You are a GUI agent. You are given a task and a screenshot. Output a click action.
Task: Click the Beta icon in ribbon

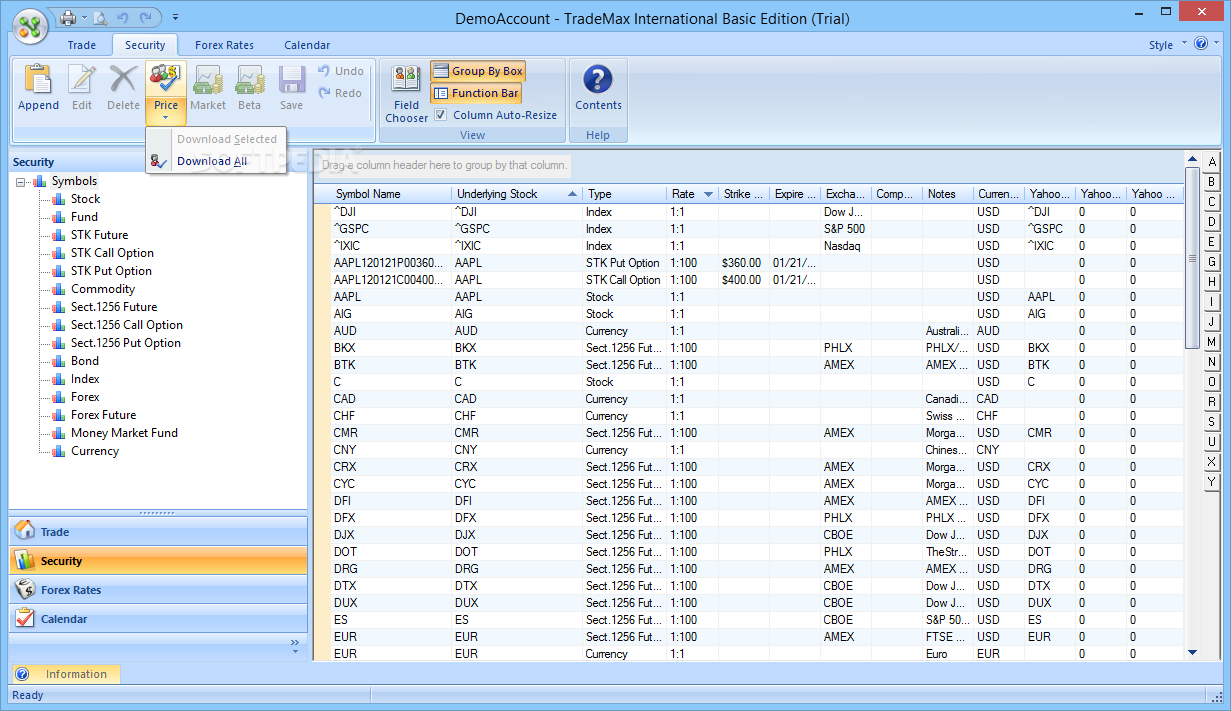(249, 80)
